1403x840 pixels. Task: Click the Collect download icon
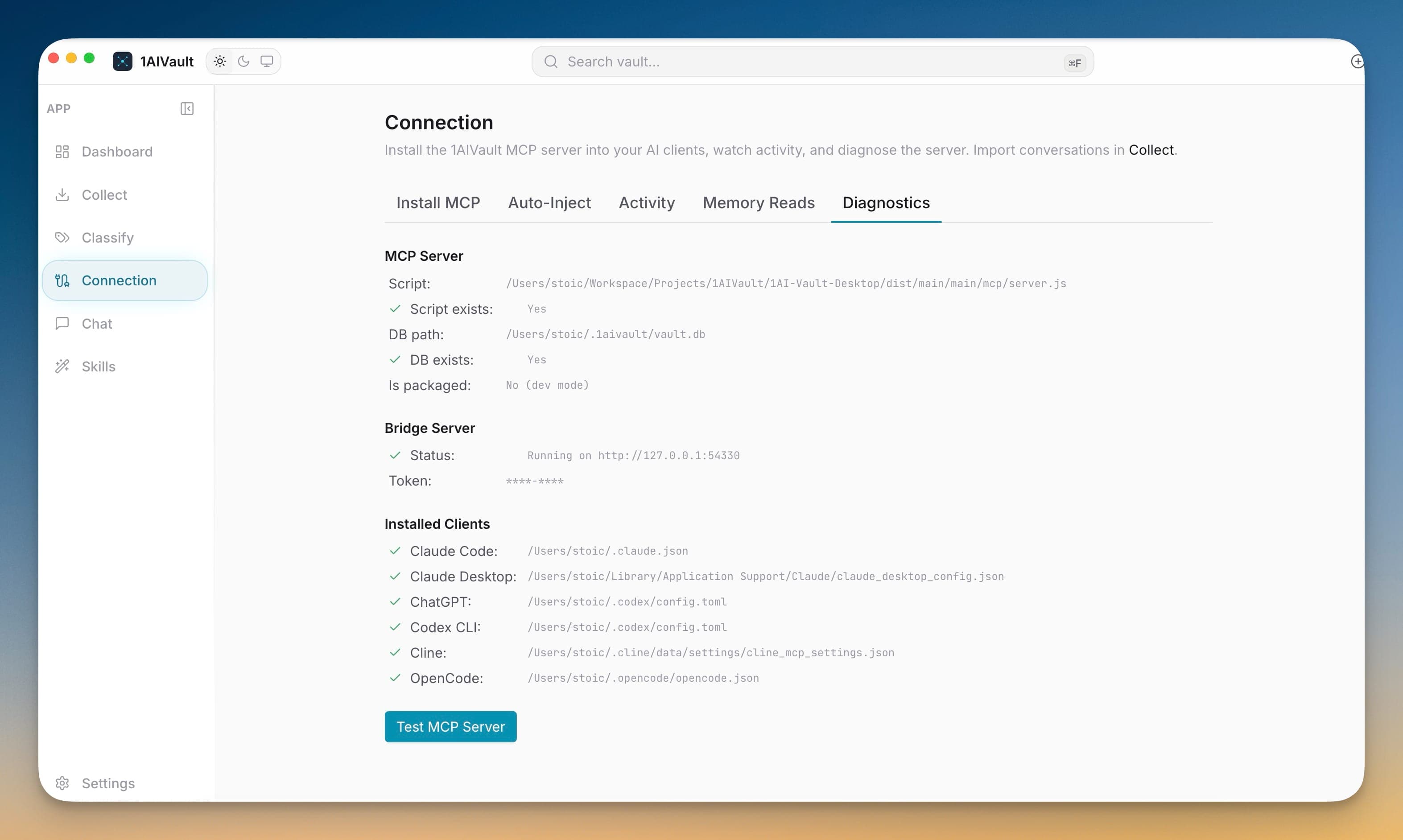click(x=62, y=195)
